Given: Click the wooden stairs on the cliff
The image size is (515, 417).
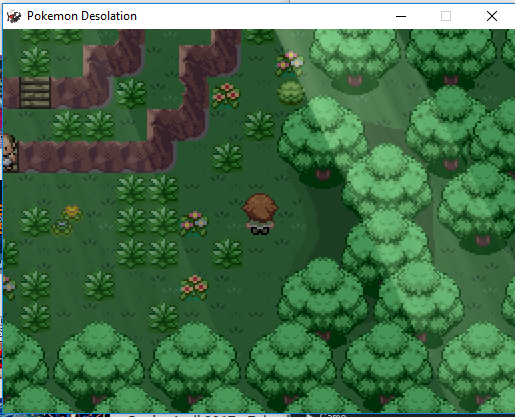Looking at the screenshot, I should click(35, 92).
